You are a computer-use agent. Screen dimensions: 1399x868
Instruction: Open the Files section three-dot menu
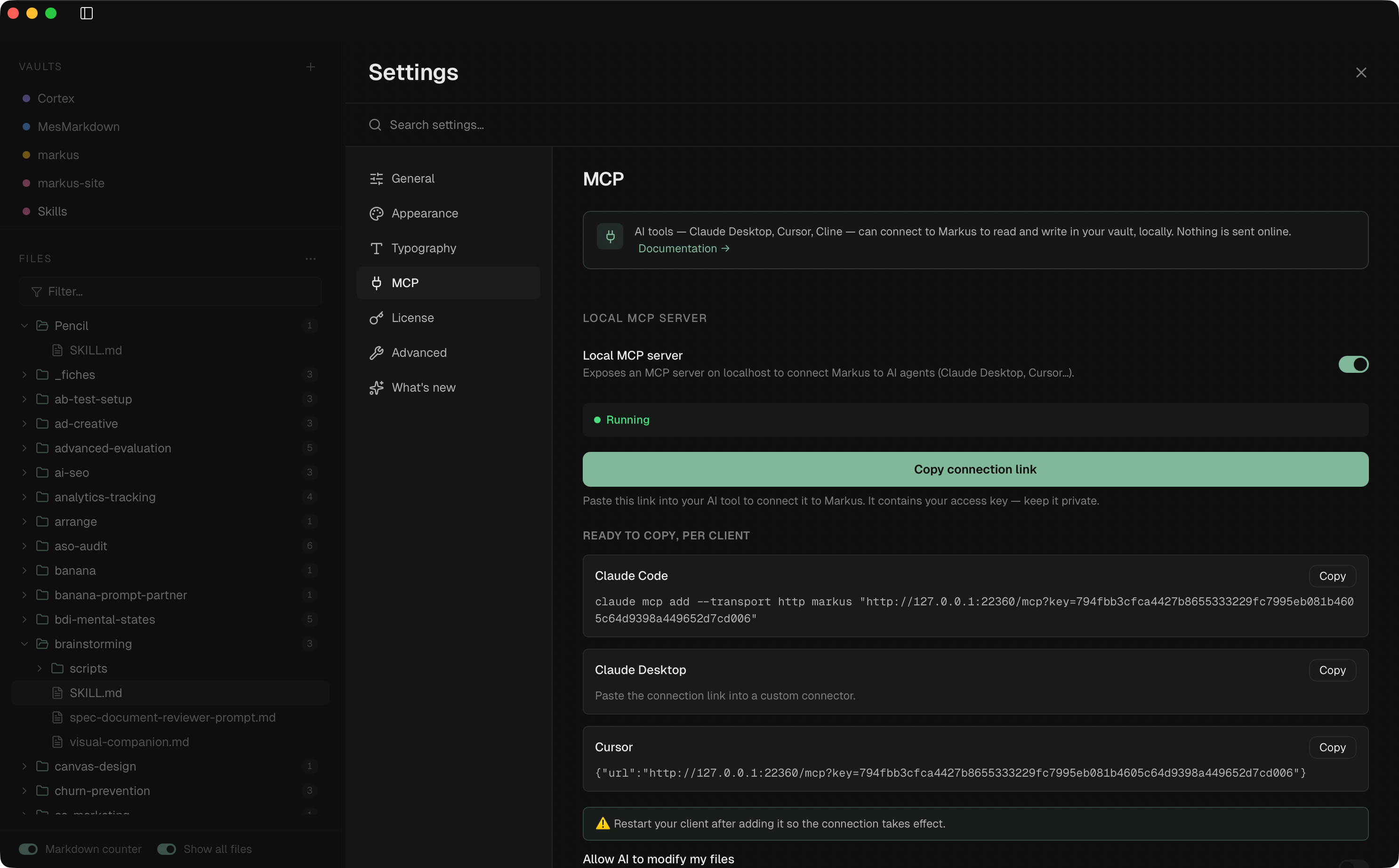311,259
